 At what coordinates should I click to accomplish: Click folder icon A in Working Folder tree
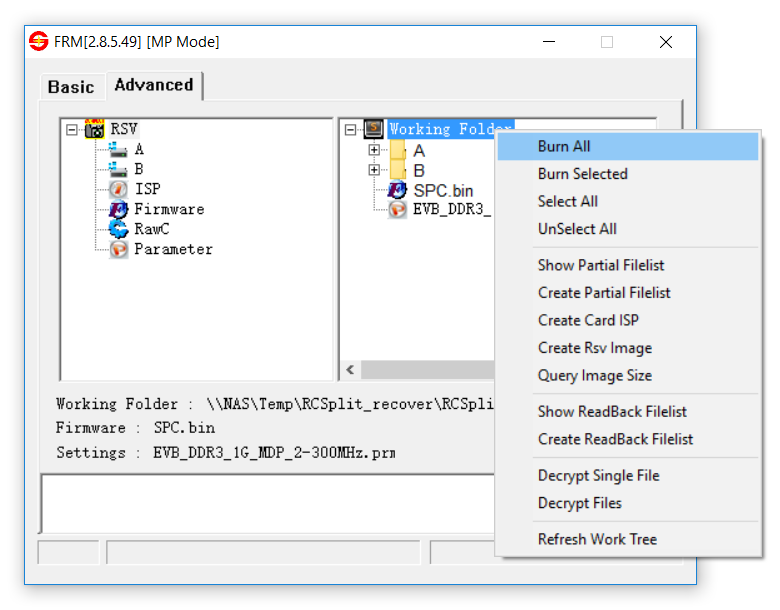[398, 150]
